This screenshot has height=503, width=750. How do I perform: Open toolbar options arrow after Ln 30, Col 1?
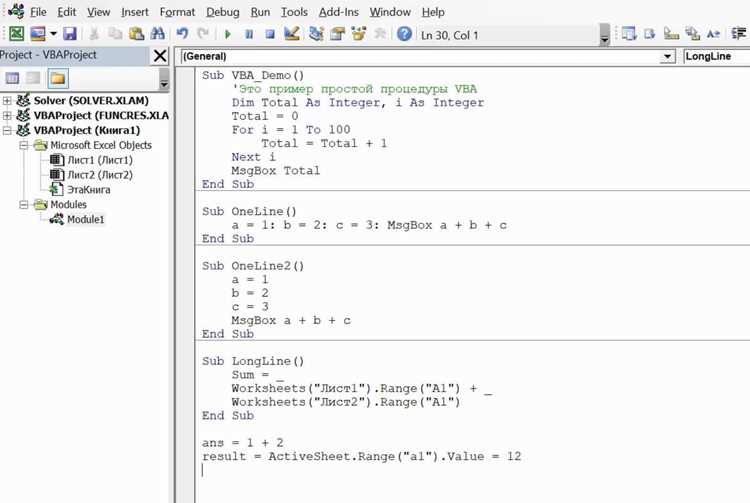pos(605,34)
